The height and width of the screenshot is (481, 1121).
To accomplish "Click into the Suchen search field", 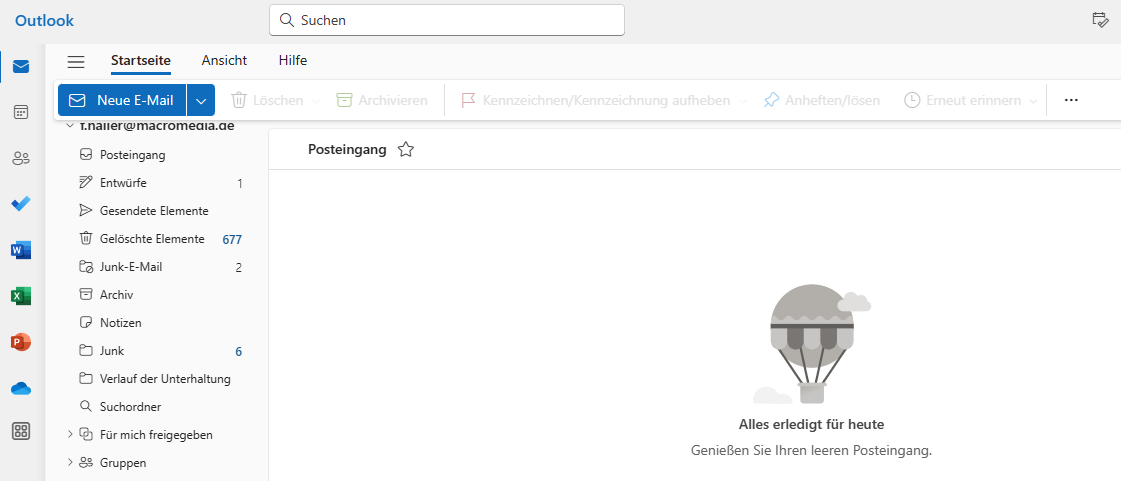I will click(x=447, y=20).
